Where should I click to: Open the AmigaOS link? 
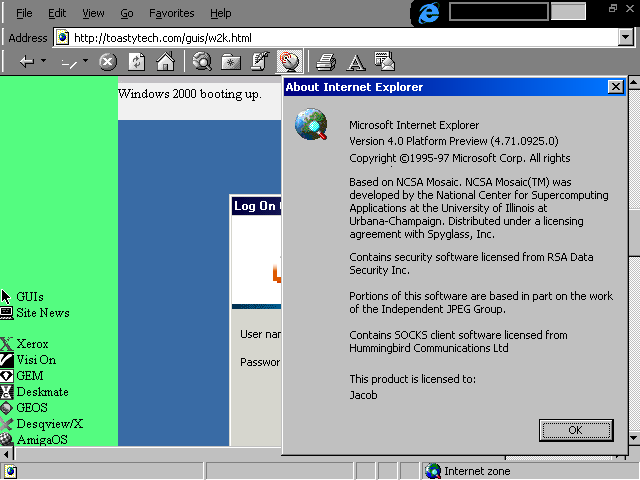pyautogui.click(x=42, y=440)
